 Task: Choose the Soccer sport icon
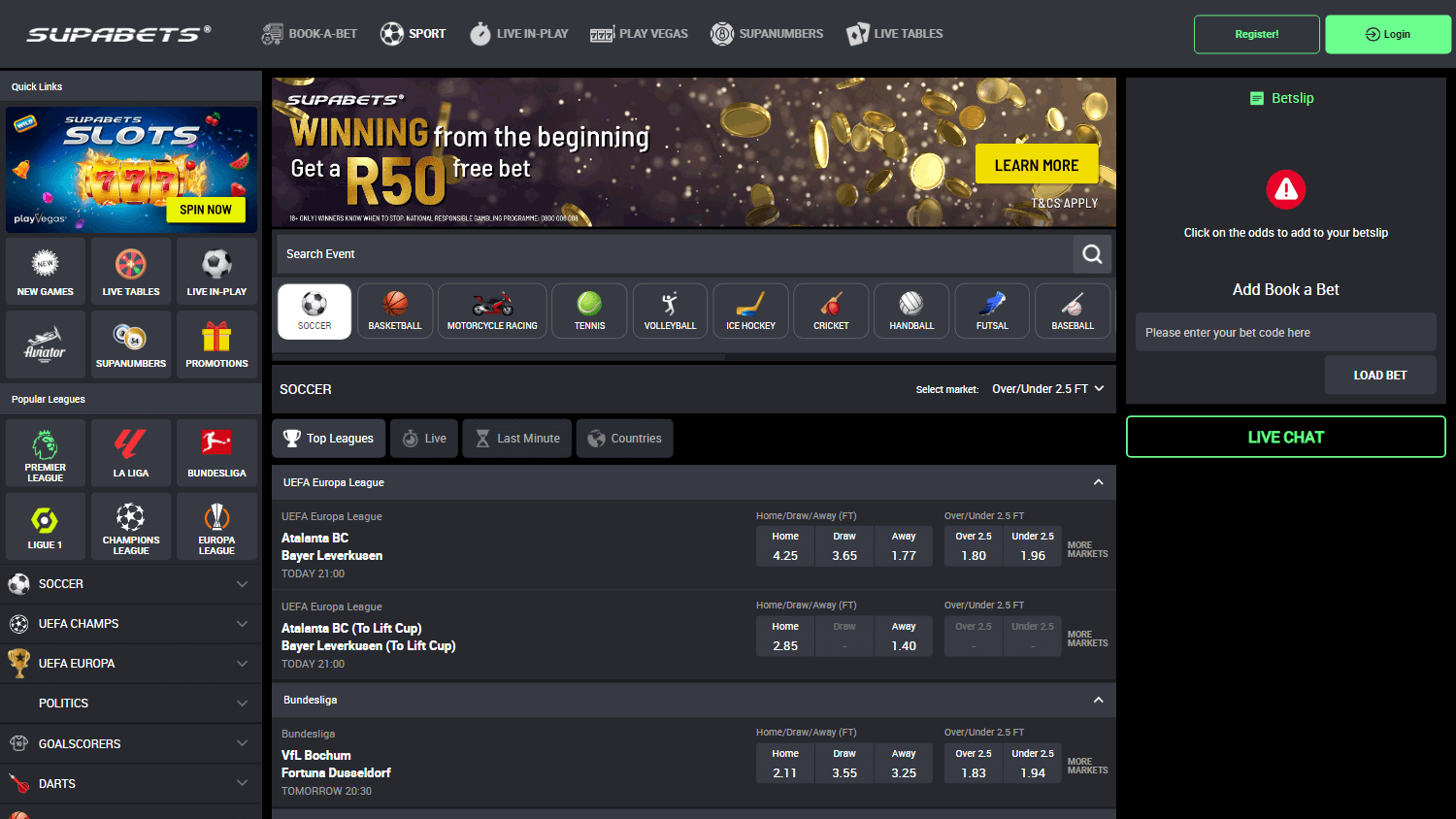pos(314,311)
